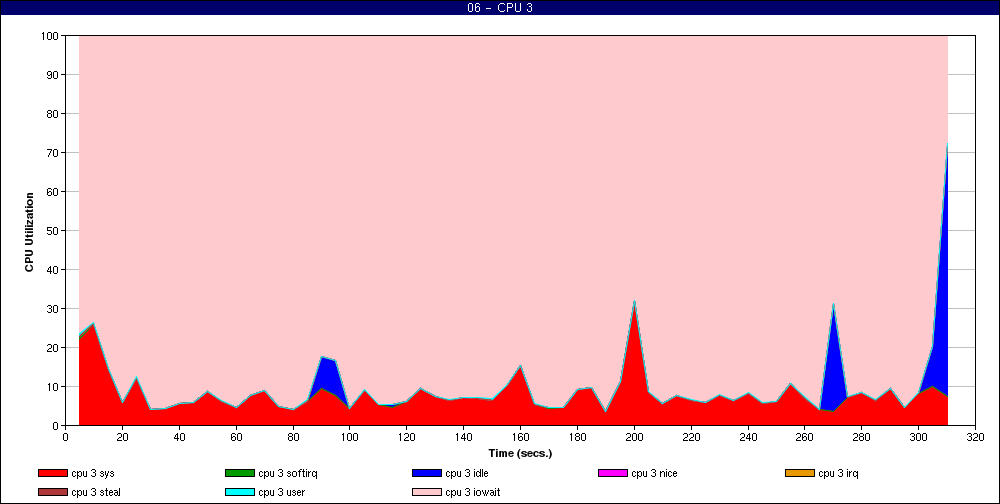Viewport: 1000px width, 504px height.
Task: Click the sys peak at 160 seconds
Action: [520, 367]
